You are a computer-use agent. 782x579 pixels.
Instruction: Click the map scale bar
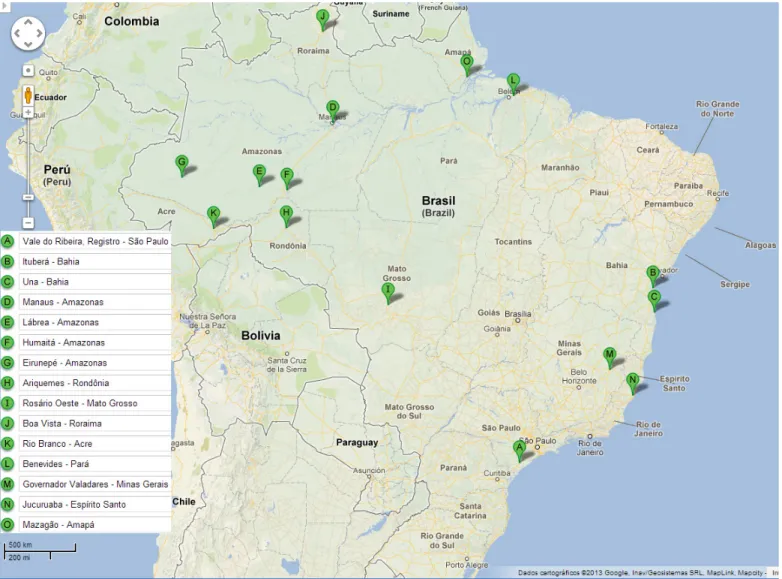tap(40, 550)
